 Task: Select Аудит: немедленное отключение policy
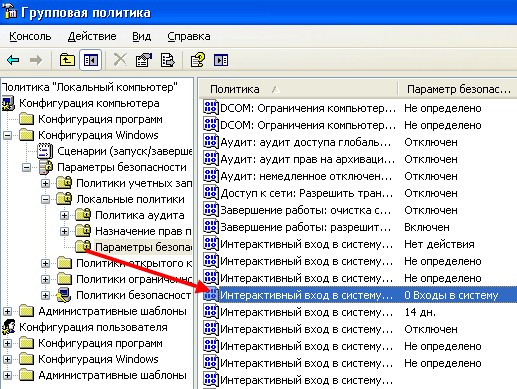point(306,176)
